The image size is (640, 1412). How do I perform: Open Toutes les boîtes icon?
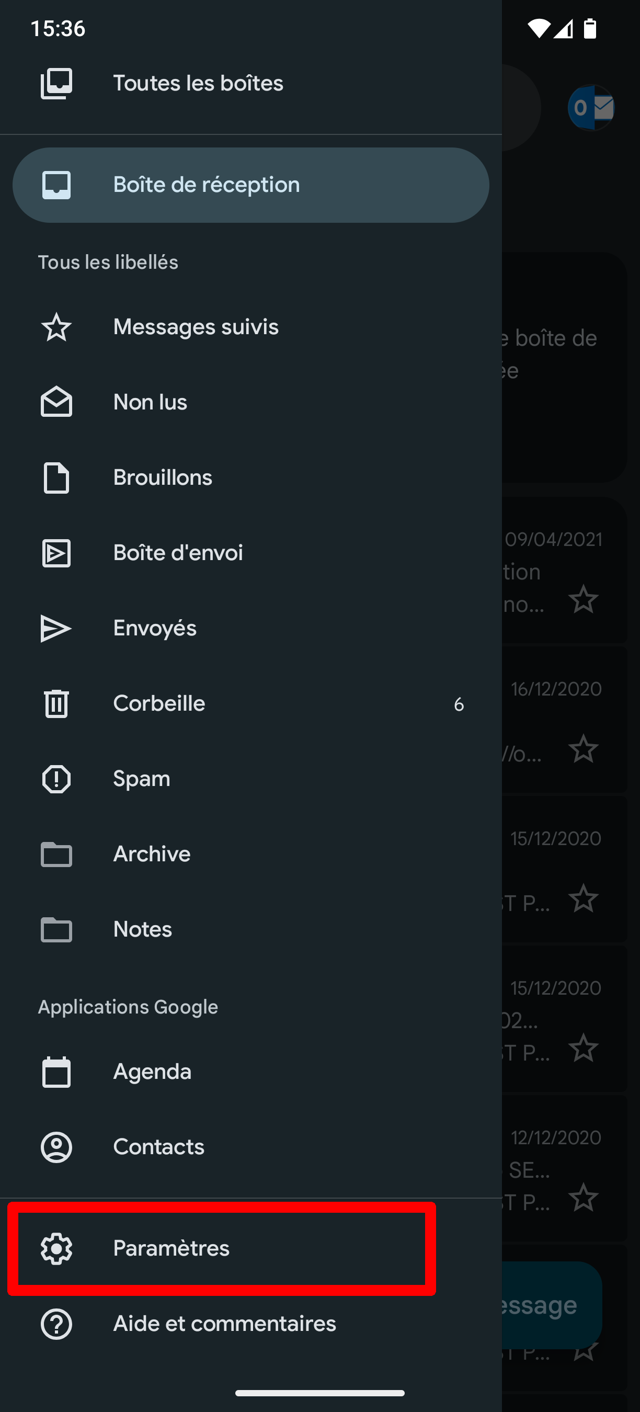click(x=56, y=83)
